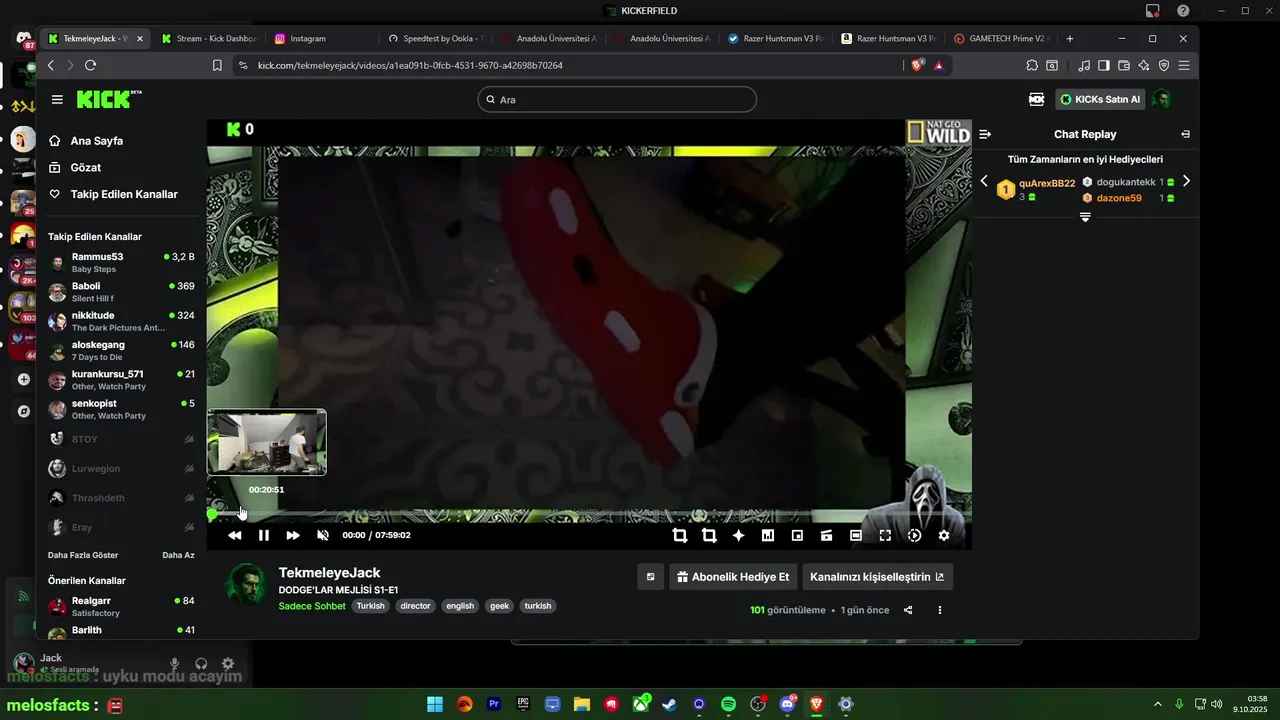
Task: Unmute the video player volume
Action: pos(323,535)
